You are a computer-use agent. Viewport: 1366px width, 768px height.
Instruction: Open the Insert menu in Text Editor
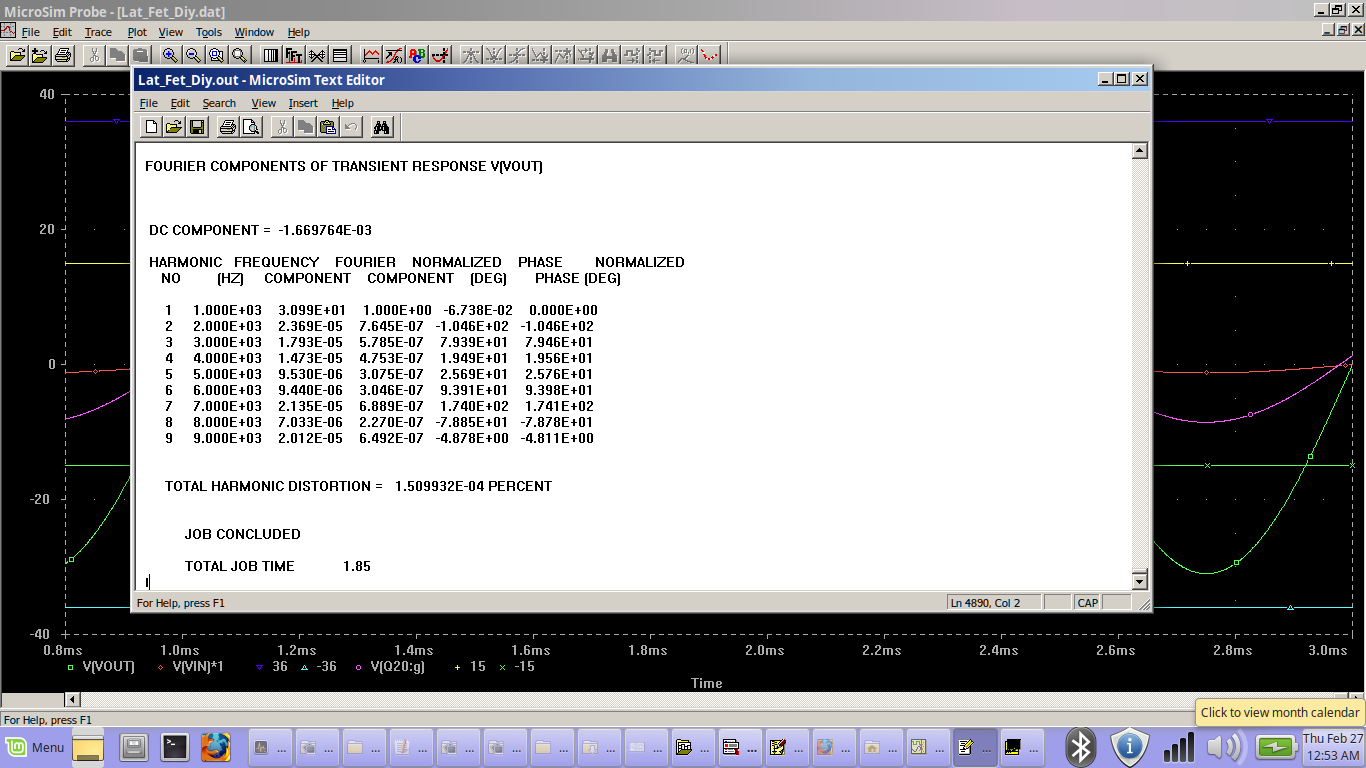click(x=303, y=103)
